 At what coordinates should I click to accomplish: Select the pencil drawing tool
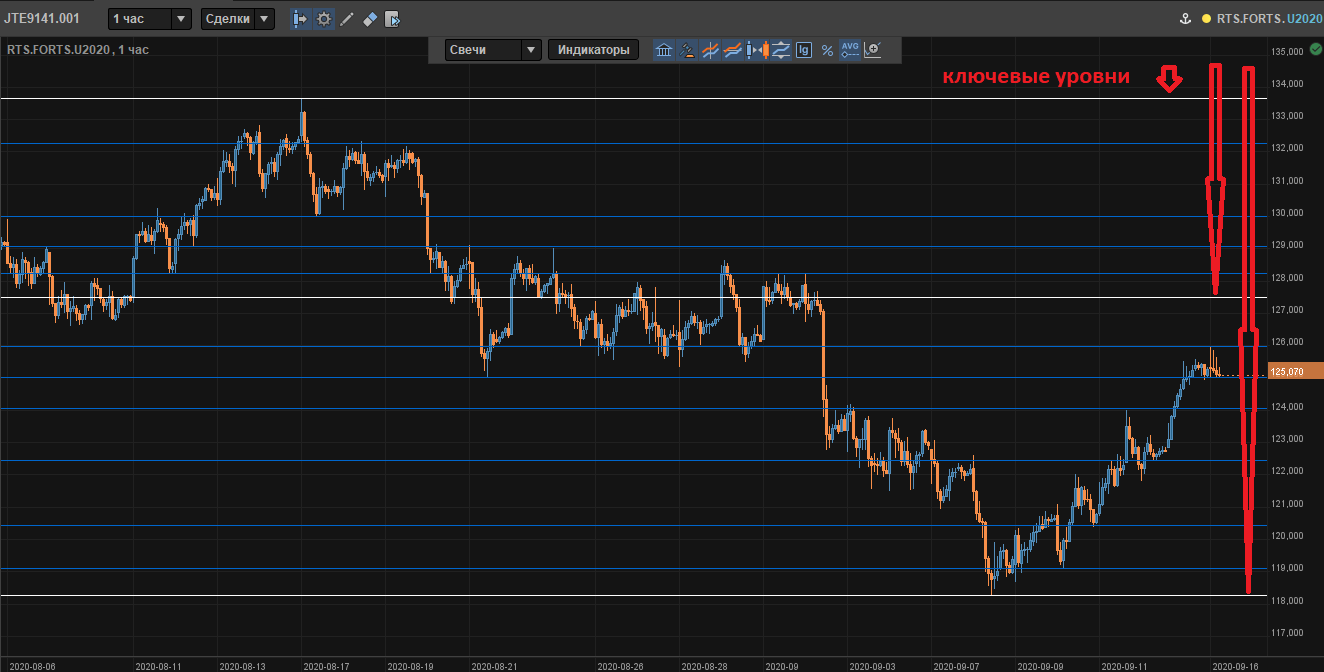tap(346, 18)
